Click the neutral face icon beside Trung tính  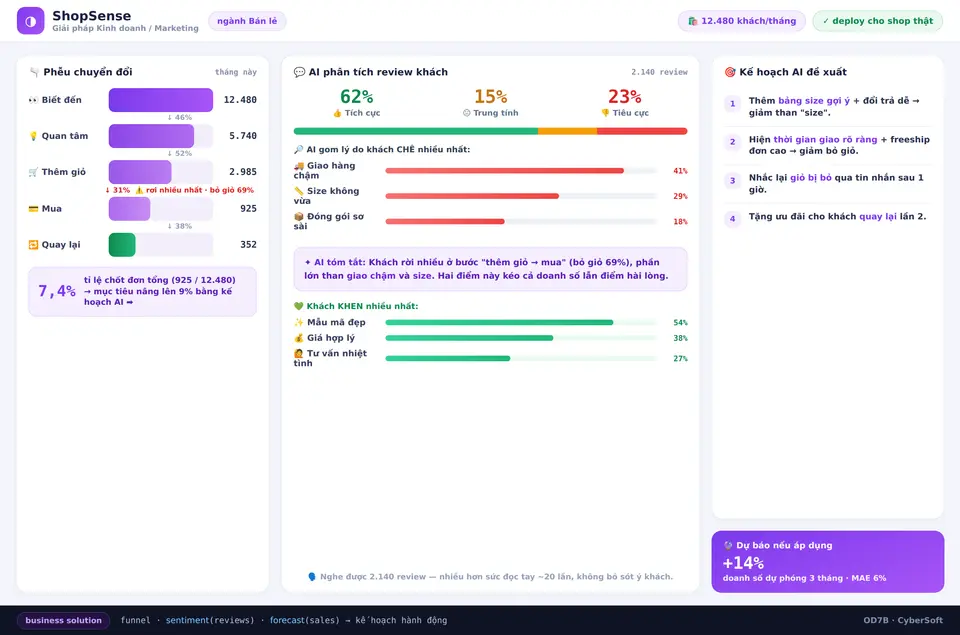(x=467, y=113)
